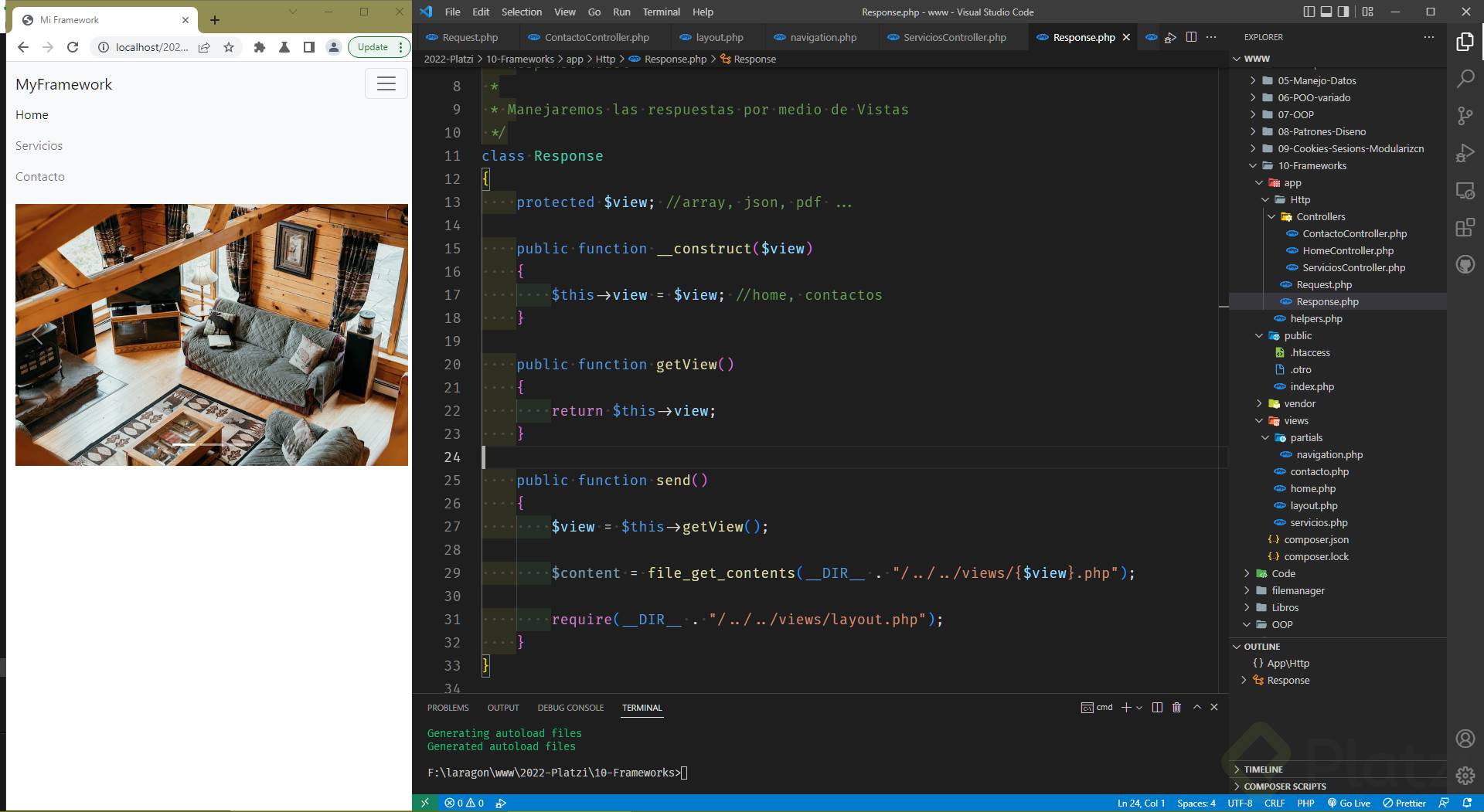Image resolution: width=1484 pixels, height=812 pixels.
Task: Switch to the PROBLEMS panel tab
Action: coord(448,708)
